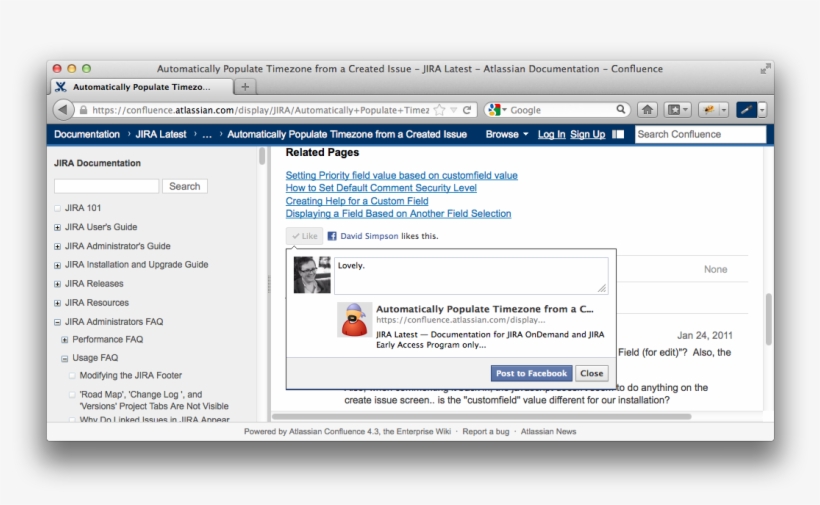The image size is (820, 505).
Task: Open the Browse dropdown menu
Action: (507, 134)
